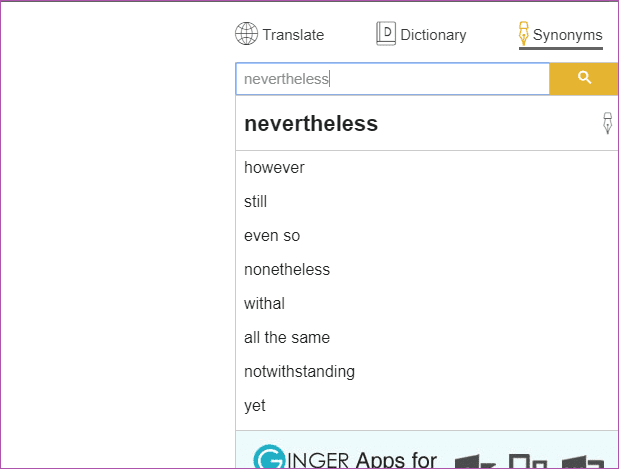
Task: Click the pen nib icon beside nevertheless heading
Action: point(607,123)
